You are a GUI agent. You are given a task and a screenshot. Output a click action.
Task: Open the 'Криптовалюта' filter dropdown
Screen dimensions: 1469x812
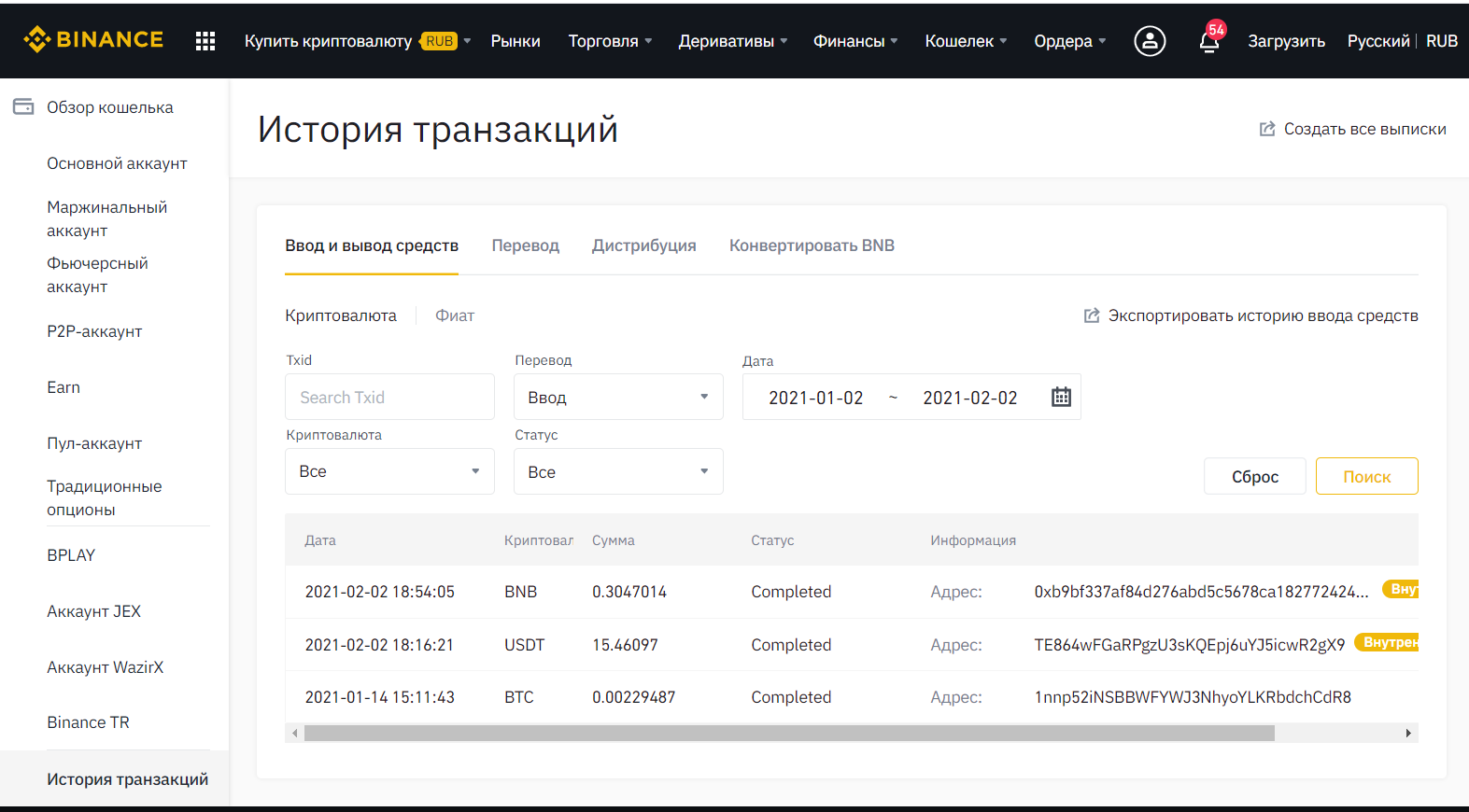click(x=389, y=471)
